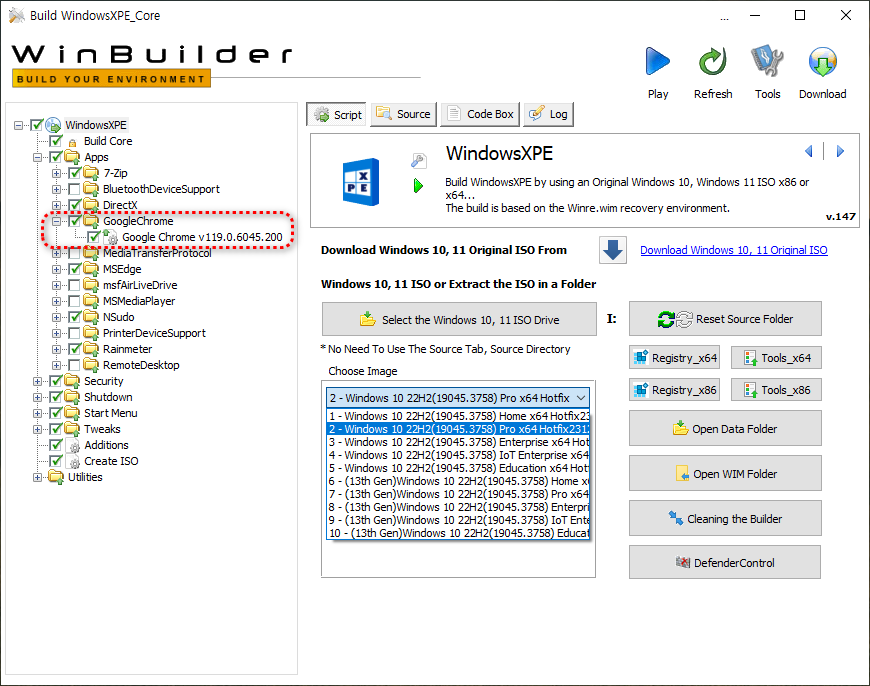Click the Tweaks folder icon
This screenshot has height=686, width=870.
pos(73,429)
